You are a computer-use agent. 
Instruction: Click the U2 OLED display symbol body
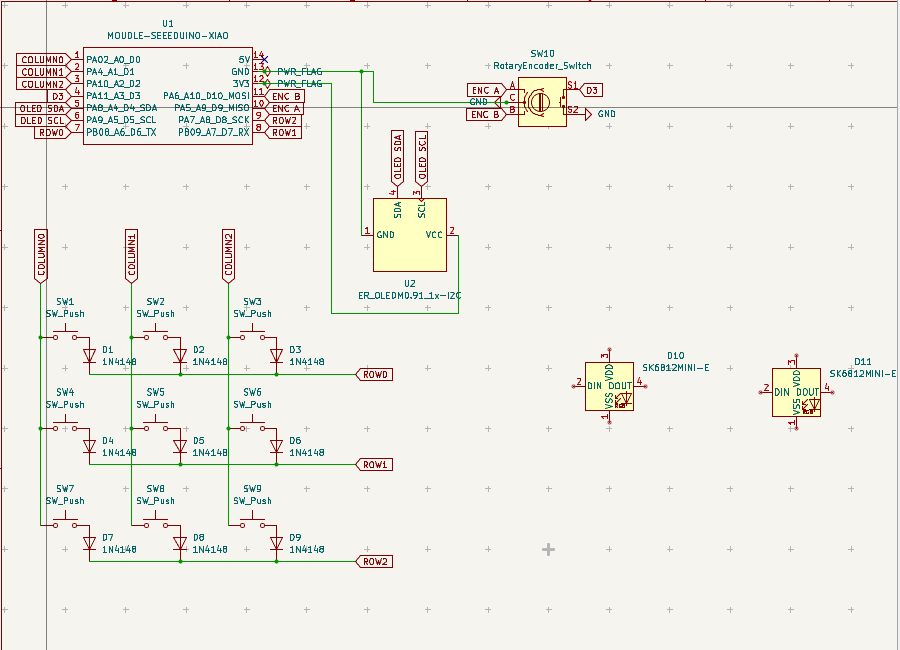click(410, 235)
